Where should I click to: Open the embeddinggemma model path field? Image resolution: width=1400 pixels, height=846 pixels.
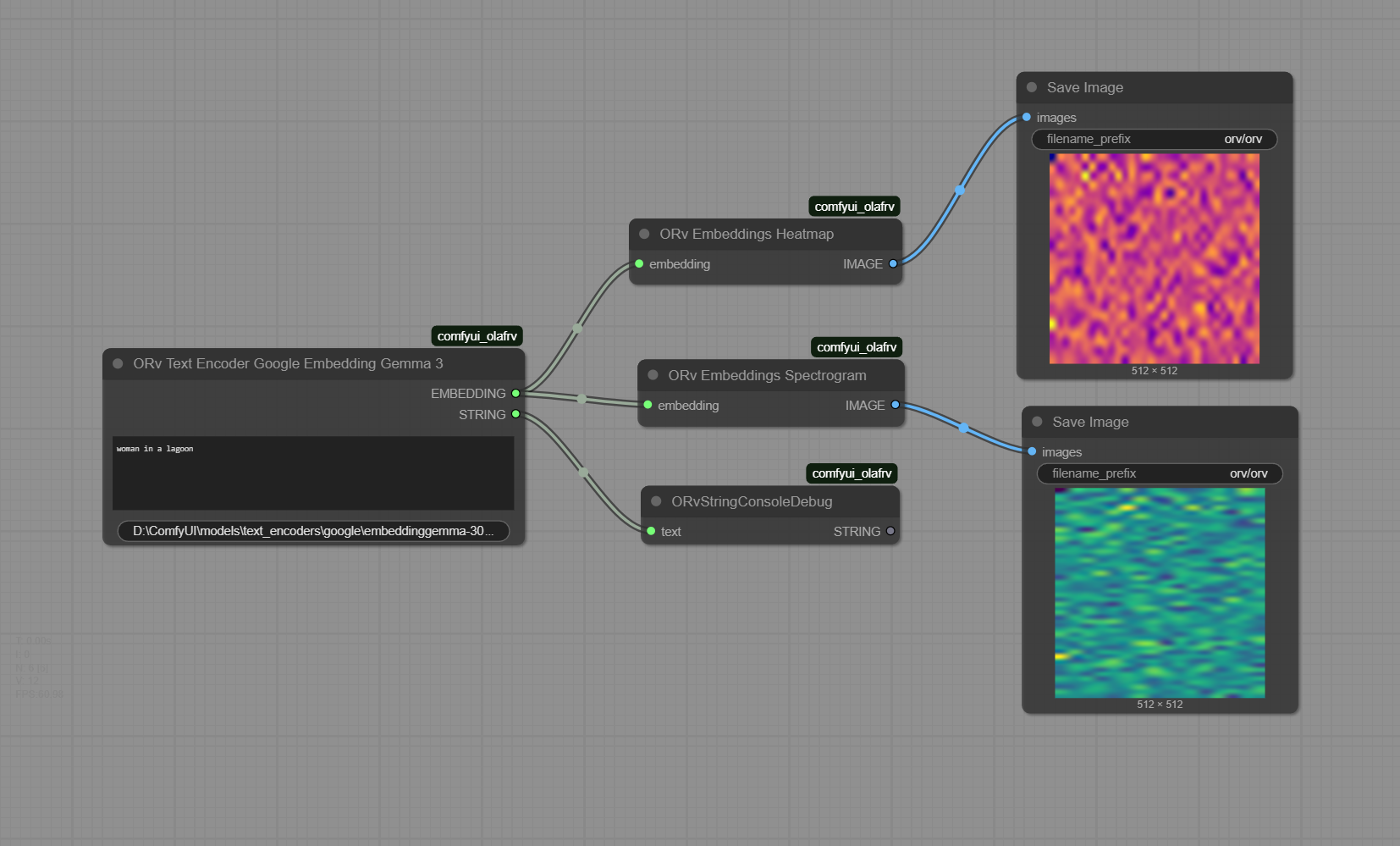313,531
